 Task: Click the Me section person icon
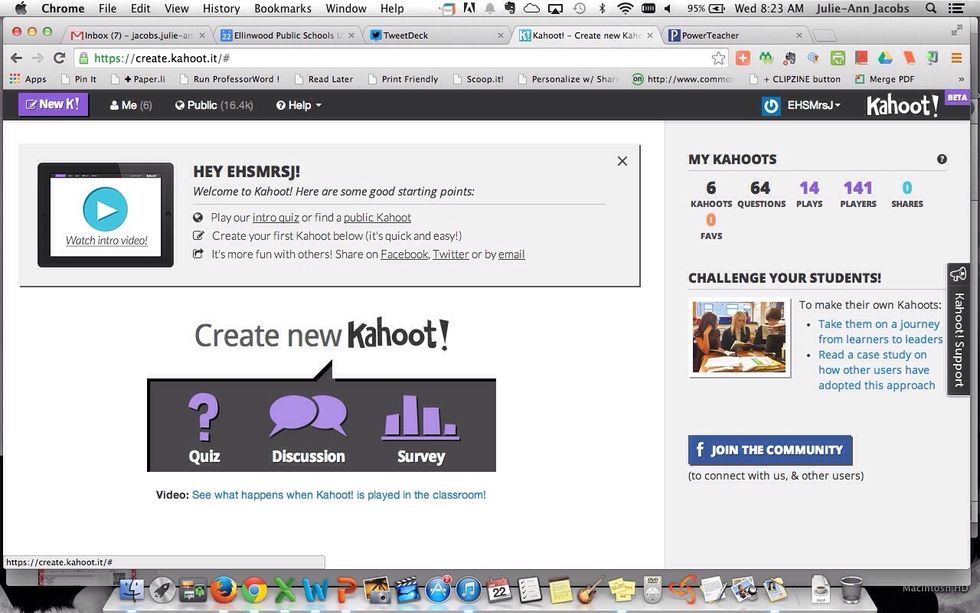tap(115, 104)
